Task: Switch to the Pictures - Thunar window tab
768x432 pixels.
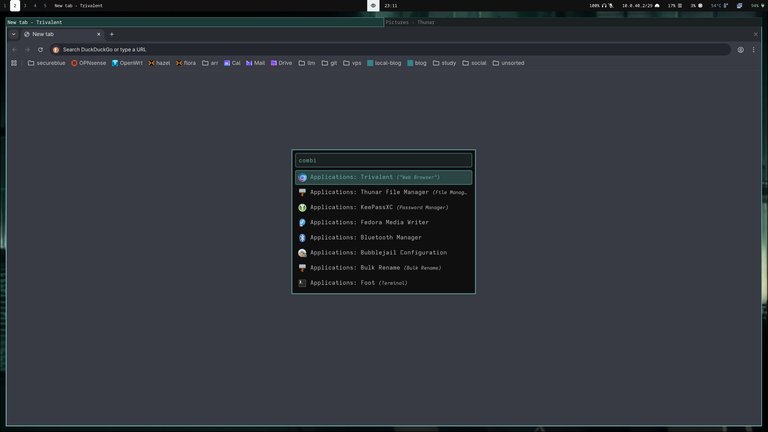Action: tap(573, 22)
